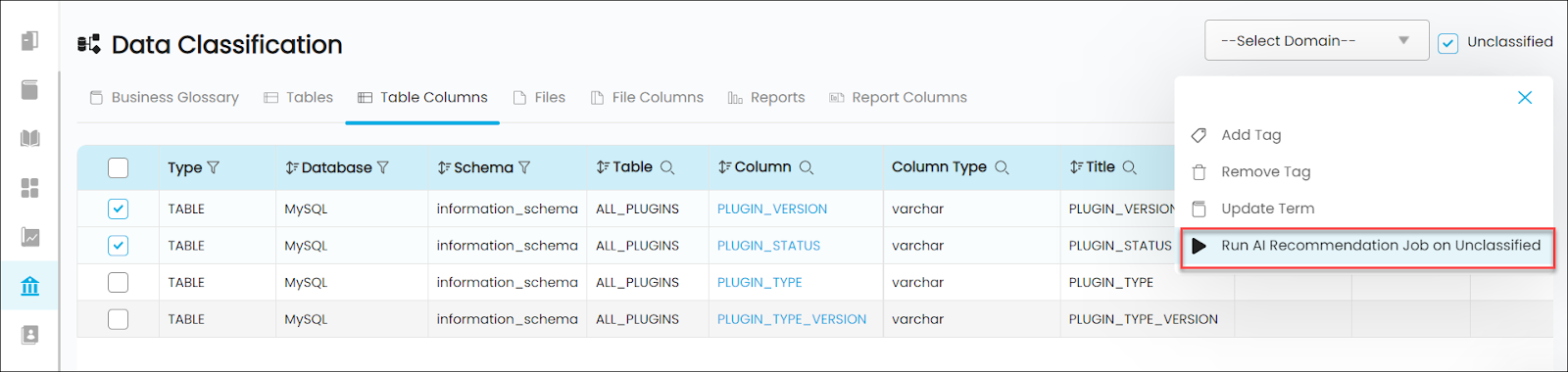Click the Type column filter icon
The width and height of the screenshot is (1568, 372).
point(214,167)
